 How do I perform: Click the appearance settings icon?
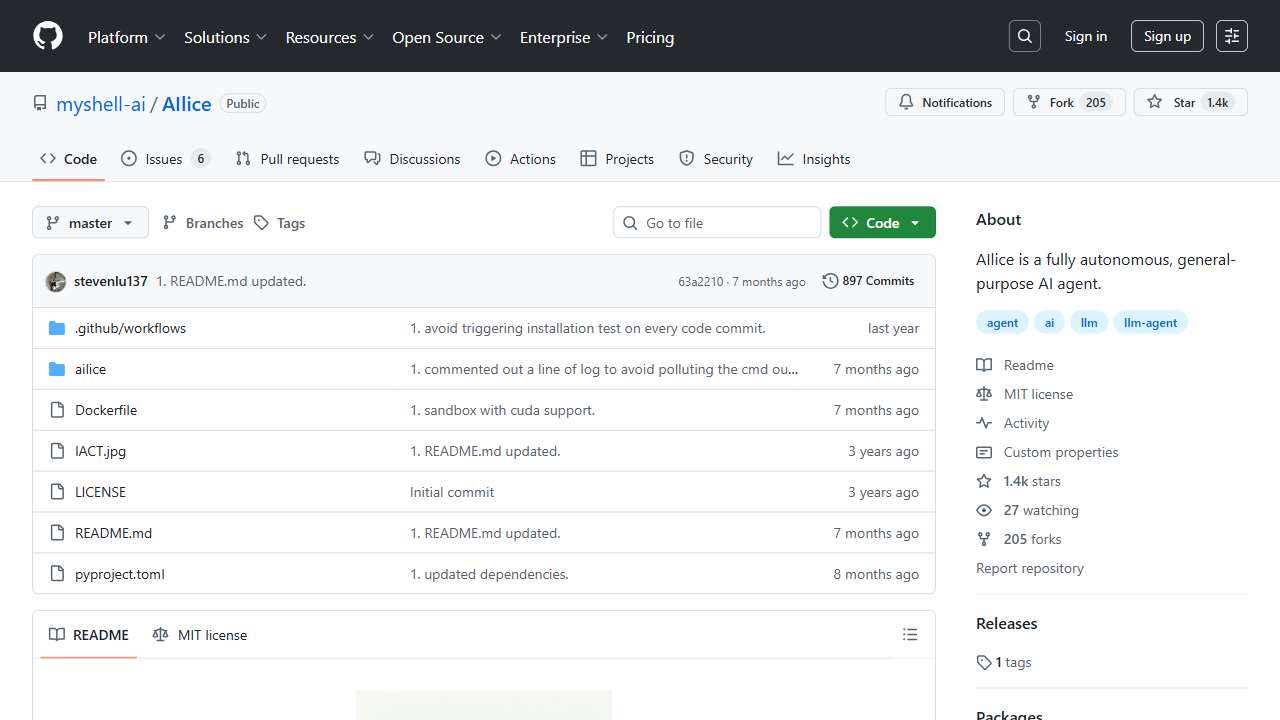[1232, 36]
